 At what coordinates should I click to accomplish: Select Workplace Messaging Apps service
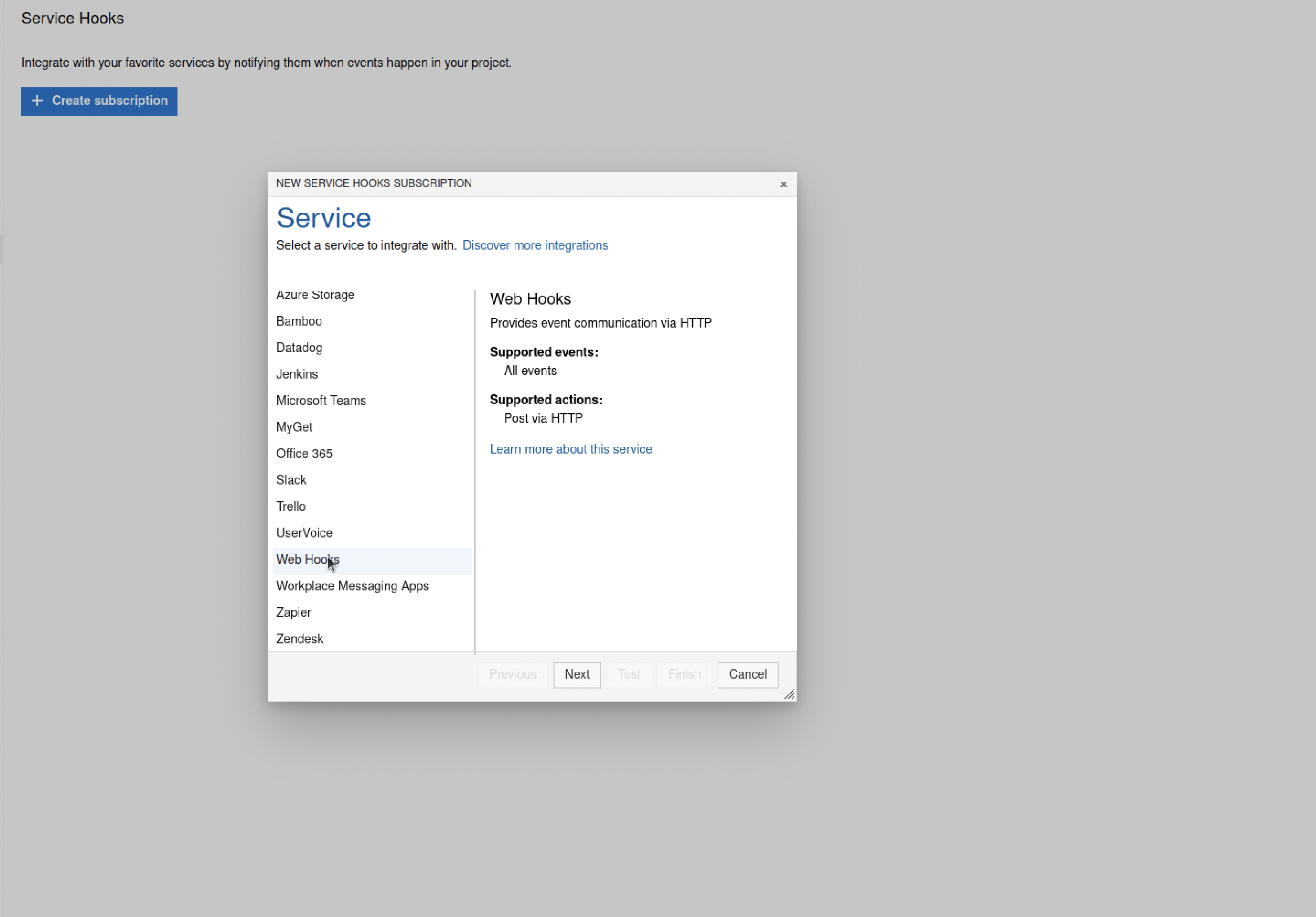pyautogui.click(x=372, y=586)
